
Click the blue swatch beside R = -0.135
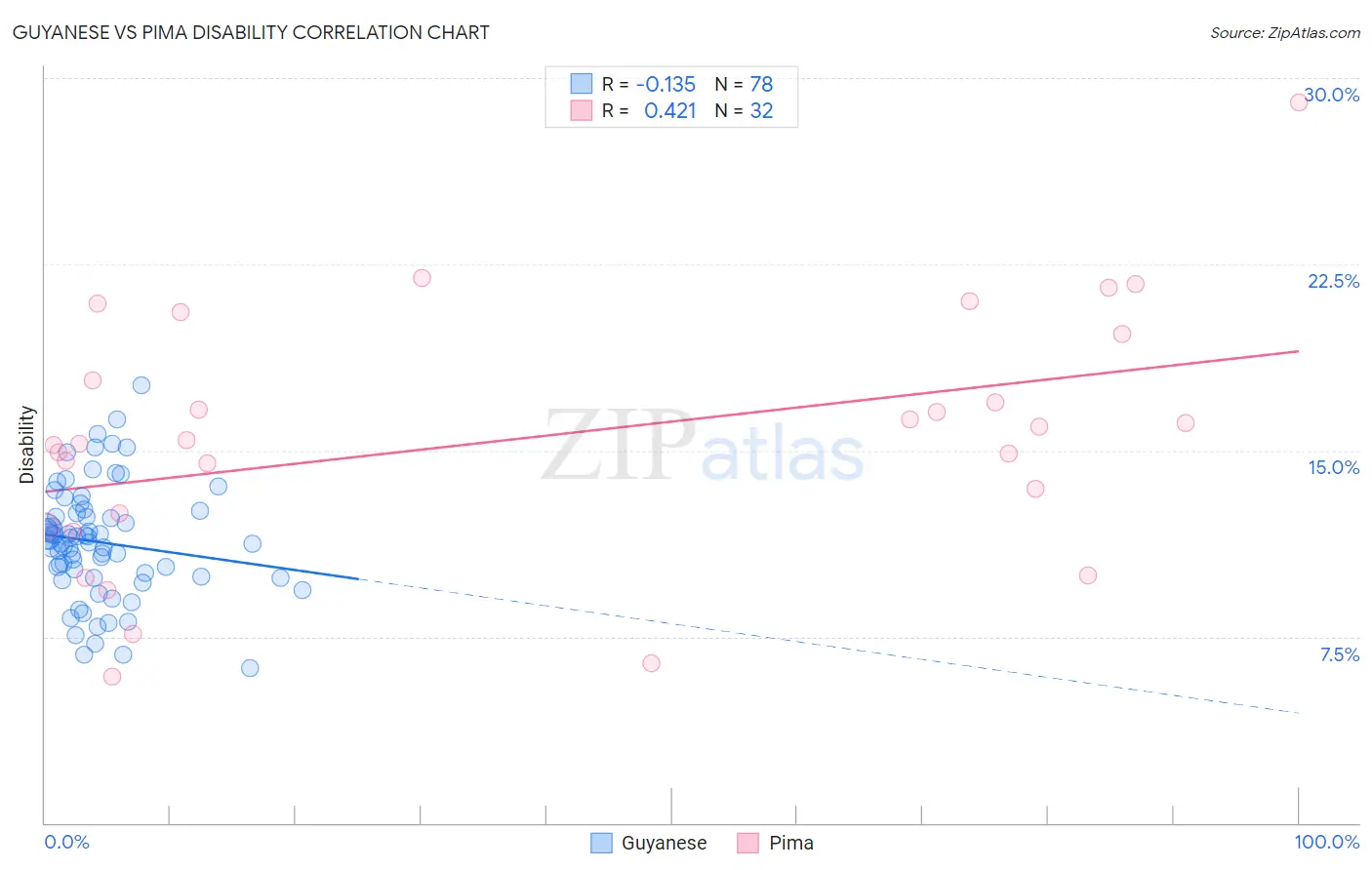click(x=582, y=84)
